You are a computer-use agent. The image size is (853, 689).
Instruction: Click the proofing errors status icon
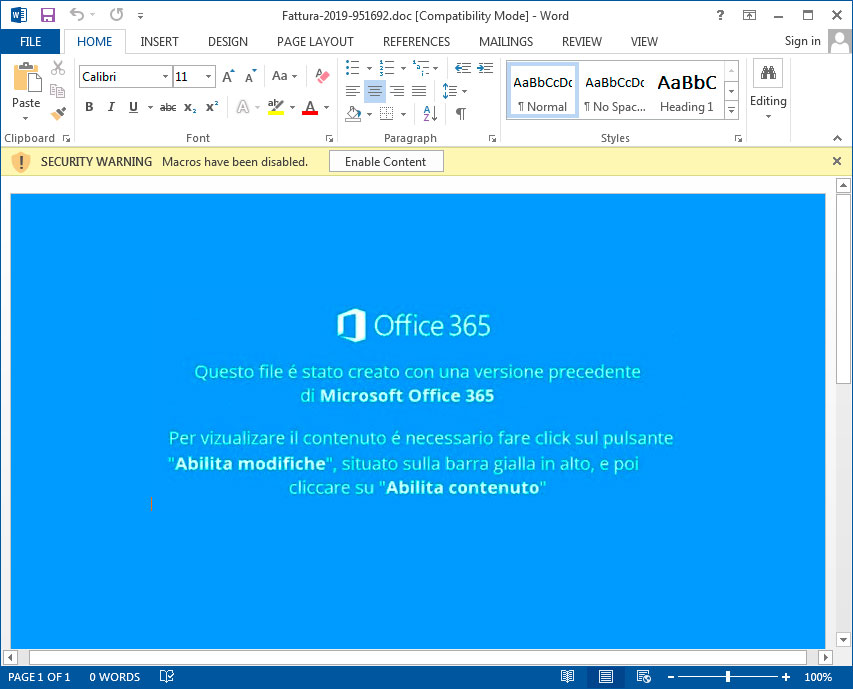click(x=166, y=676)
